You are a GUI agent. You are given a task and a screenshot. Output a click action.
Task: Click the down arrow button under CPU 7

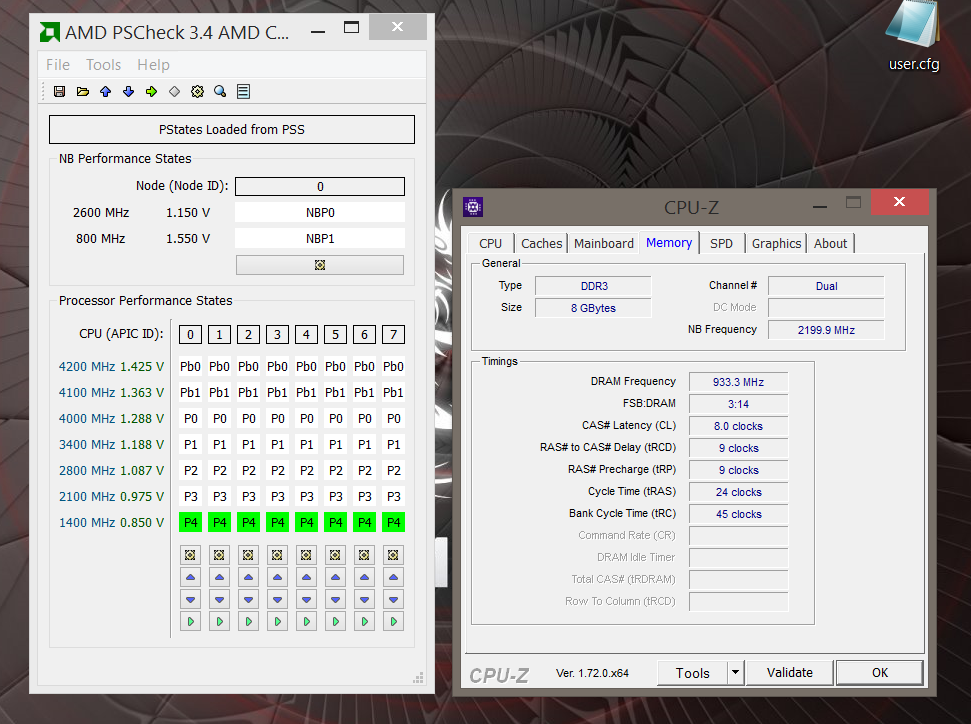[393, 600]
